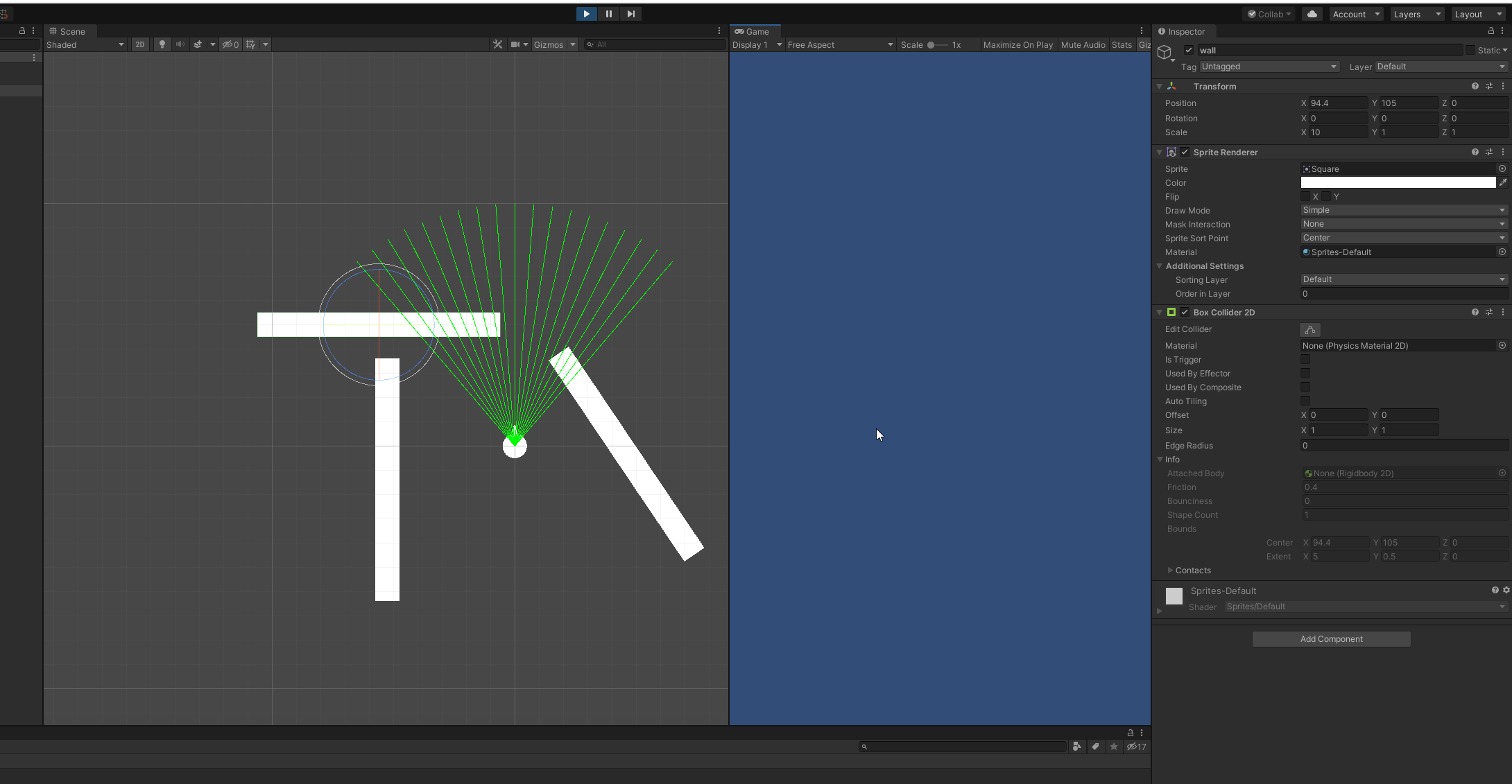Click the Add Component button
Image resolution: width=1512 pixels, height=784 pixels.
point(1330,638)
